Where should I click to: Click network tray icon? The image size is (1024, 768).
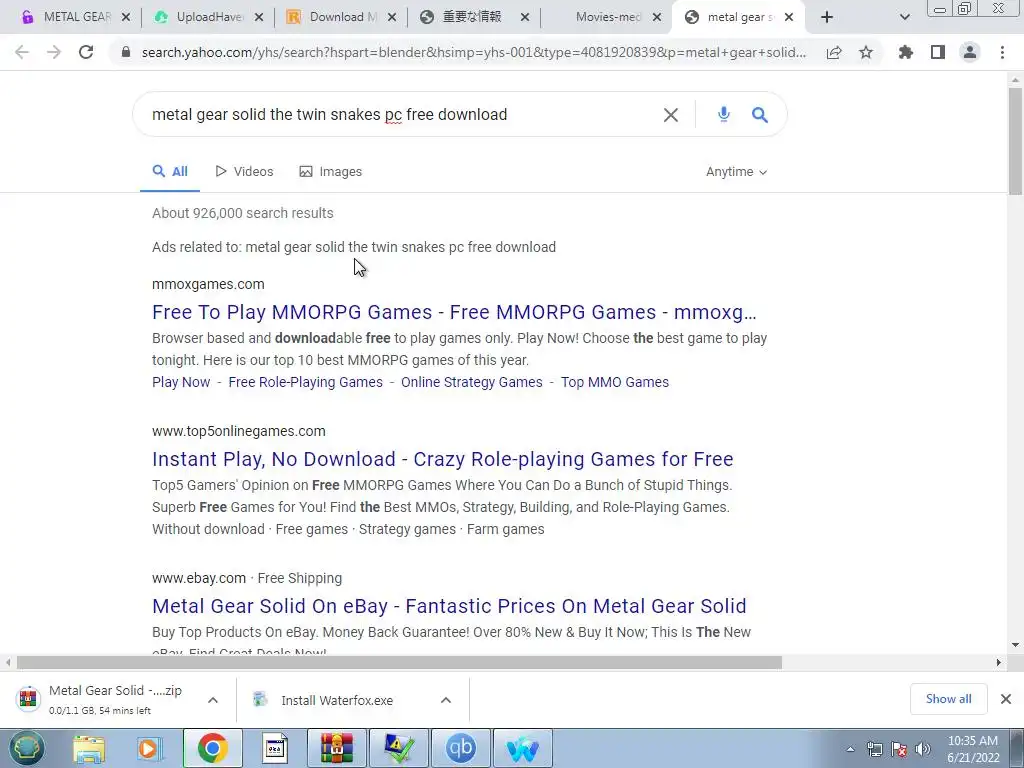pyautogui.click(x=875, y=749)
